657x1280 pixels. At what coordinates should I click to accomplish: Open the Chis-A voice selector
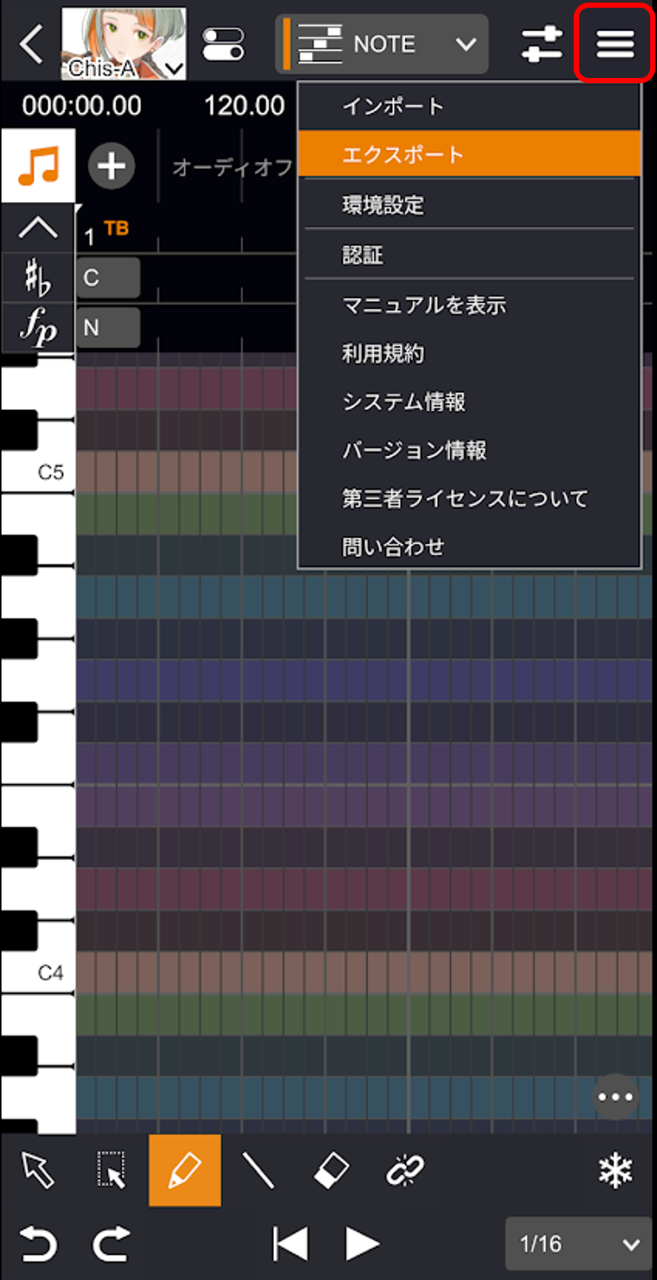click(x=124, y=44)
